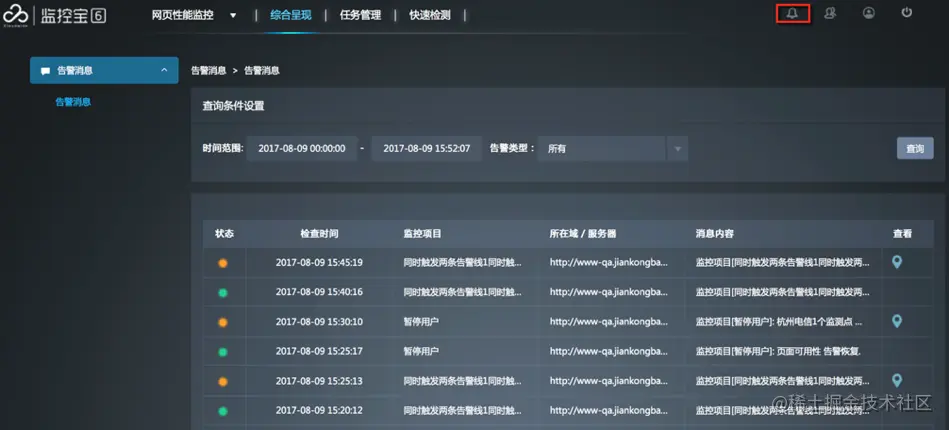
Task: Click 暂停用户 in the 15:30:10 row
Action: [421, 322]
